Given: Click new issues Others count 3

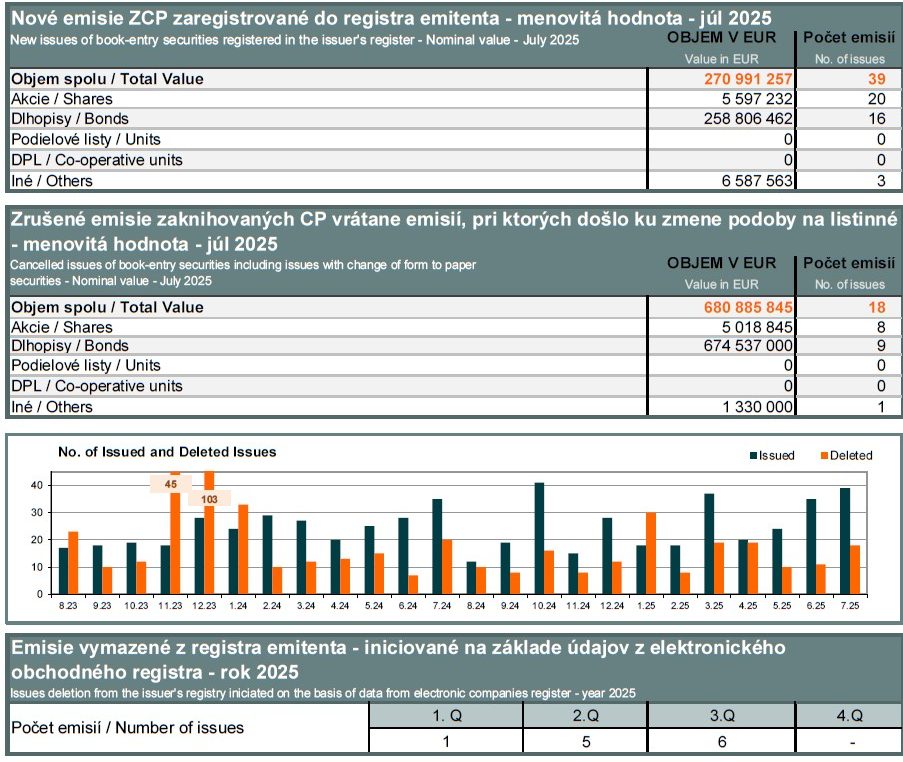Looking at the screenshot, I should tap(881, 181).
